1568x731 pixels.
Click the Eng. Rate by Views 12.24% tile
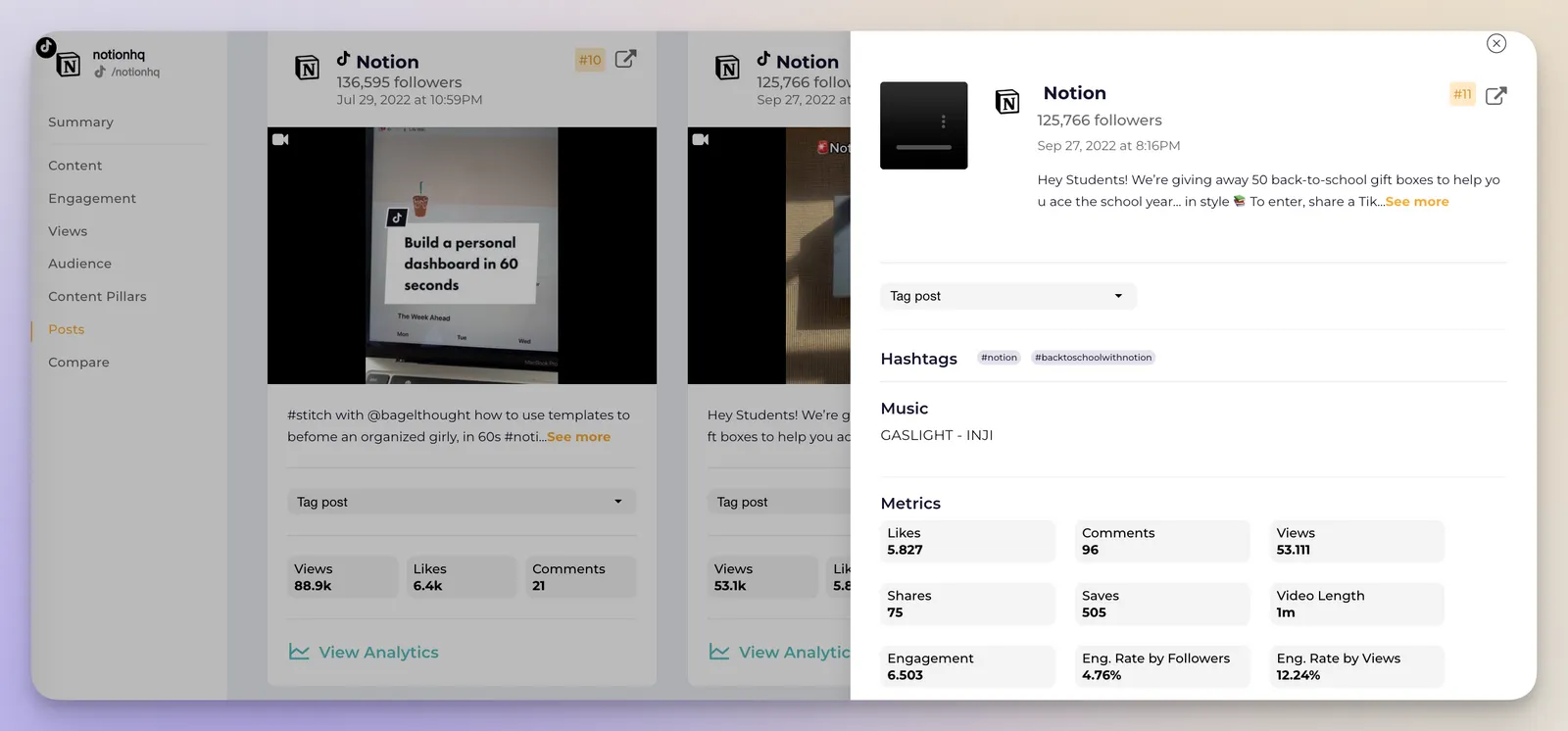click(x=1356, y=666)
